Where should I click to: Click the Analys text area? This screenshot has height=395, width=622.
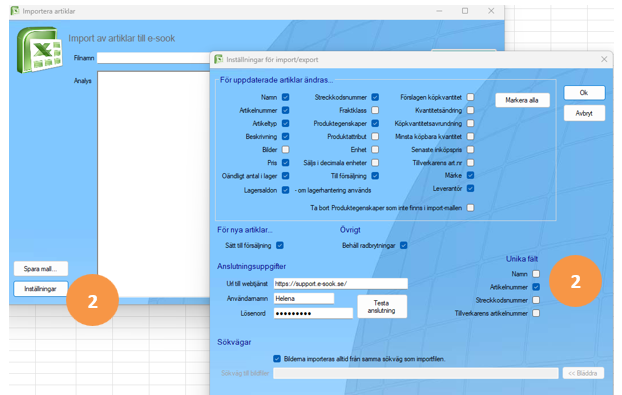pos(154,184)
